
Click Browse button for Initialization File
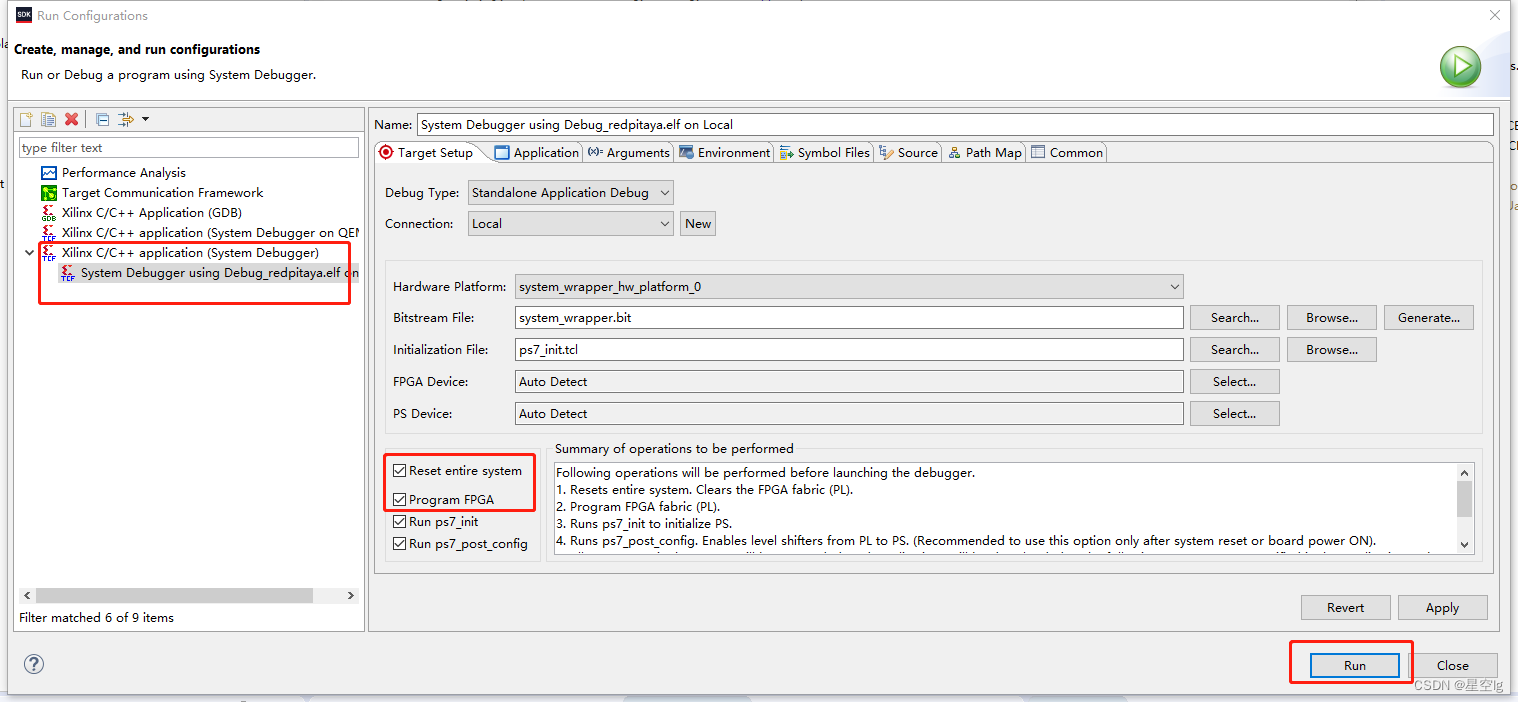(x=1332, y=349)
